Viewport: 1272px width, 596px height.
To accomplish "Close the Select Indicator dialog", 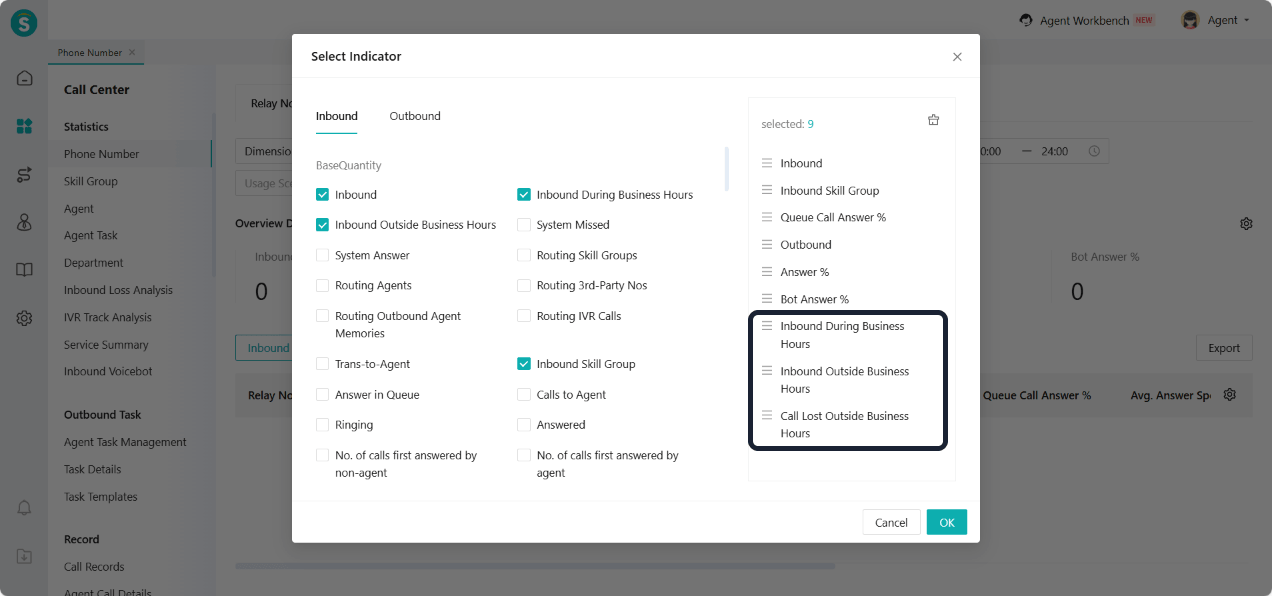I will click(957, 57).
